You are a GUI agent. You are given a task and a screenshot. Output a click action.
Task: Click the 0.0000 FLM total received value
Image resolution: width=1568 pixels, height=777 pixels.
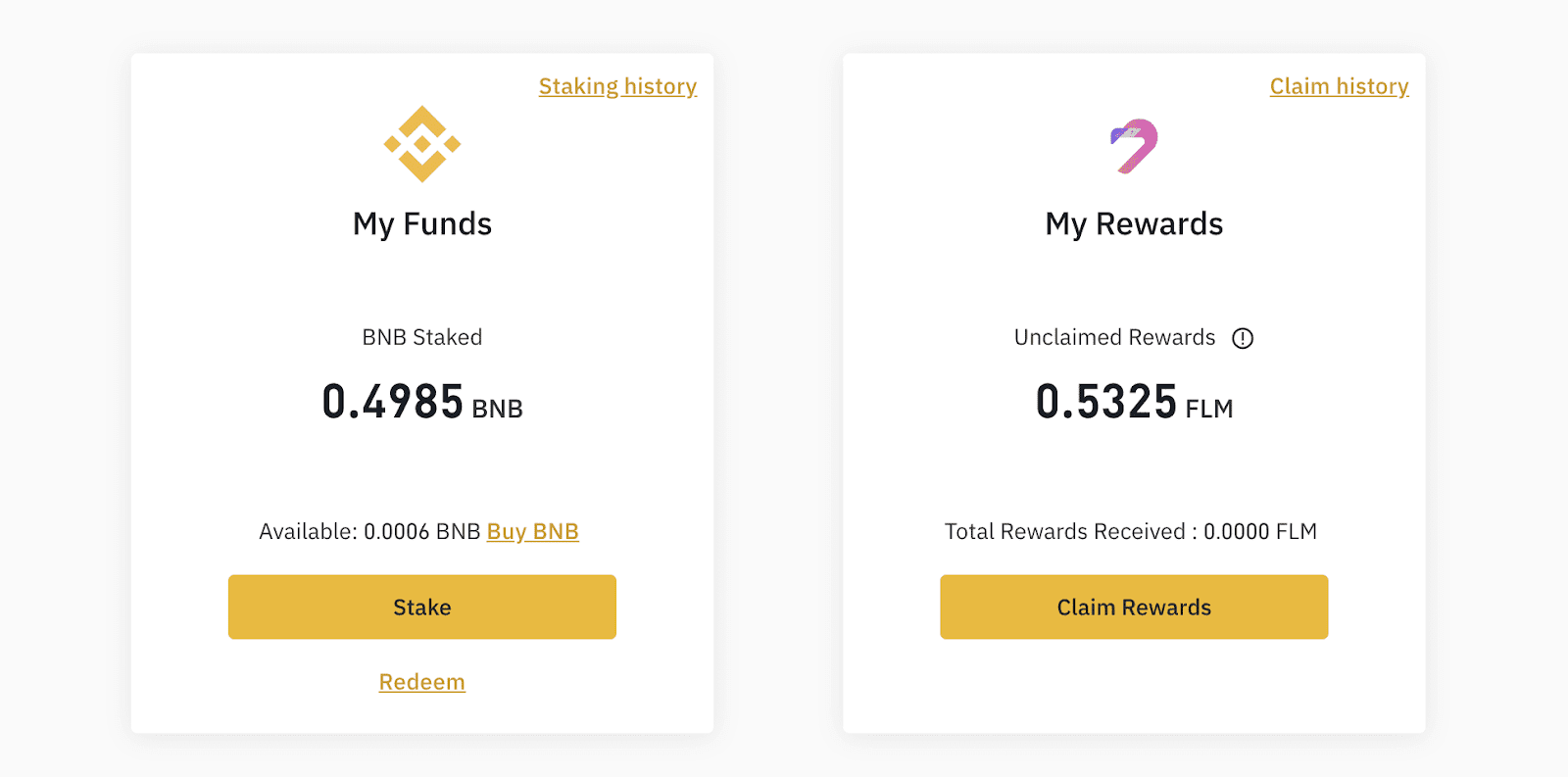[x=1260, y=531]
